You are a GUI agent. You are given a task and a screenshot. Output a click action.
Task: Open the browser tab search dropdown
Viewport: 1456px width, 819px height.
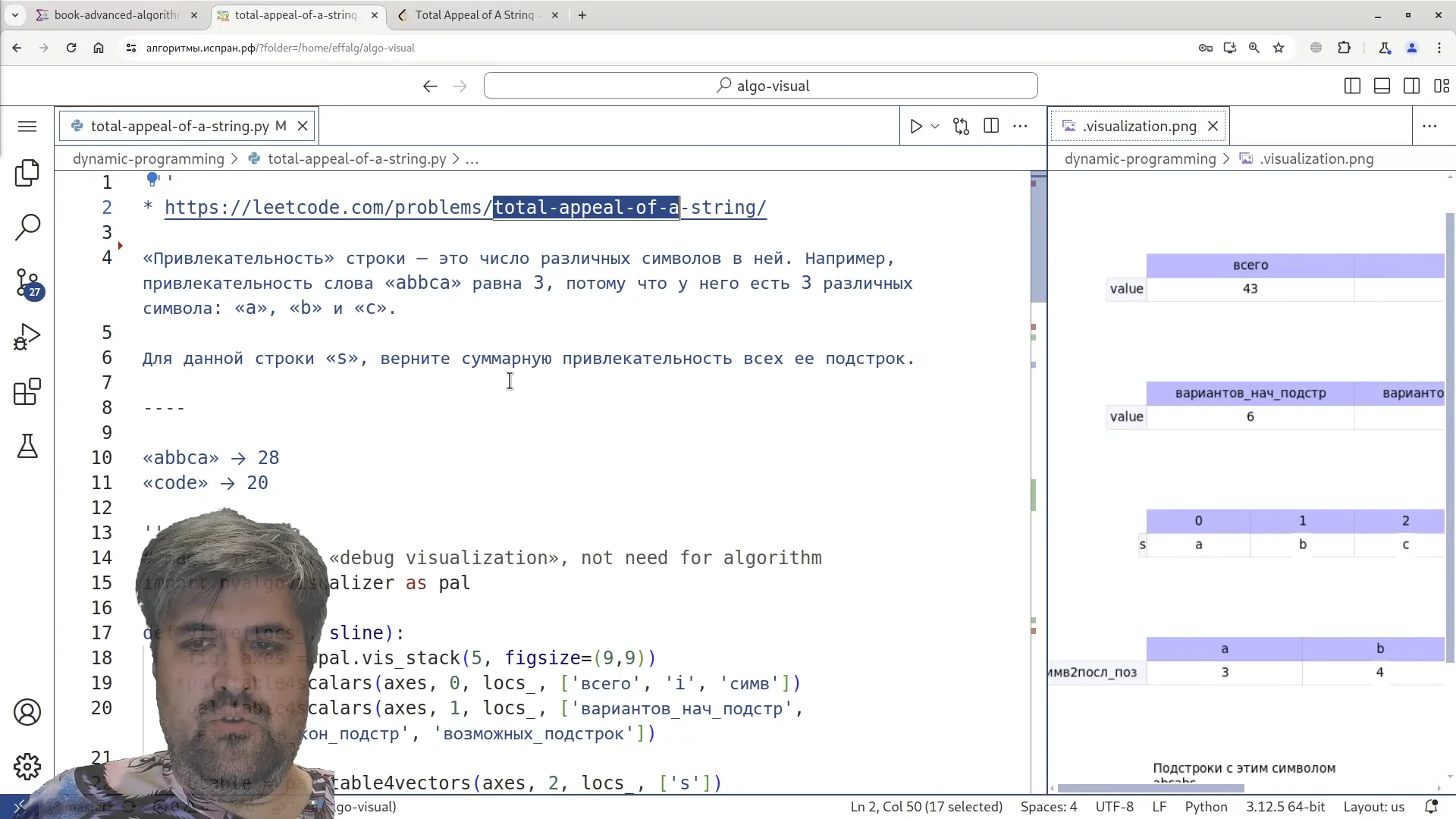pos(15,15)
